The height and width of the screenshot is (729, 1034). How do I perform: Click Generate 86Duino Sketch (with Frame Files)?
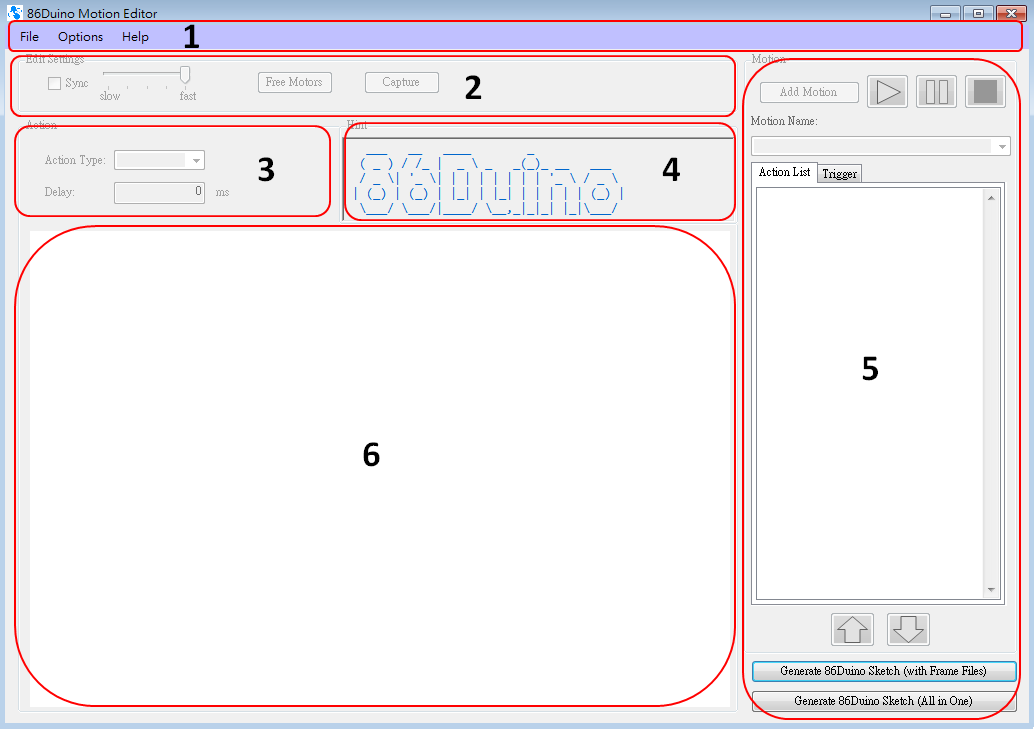point(884,671)
